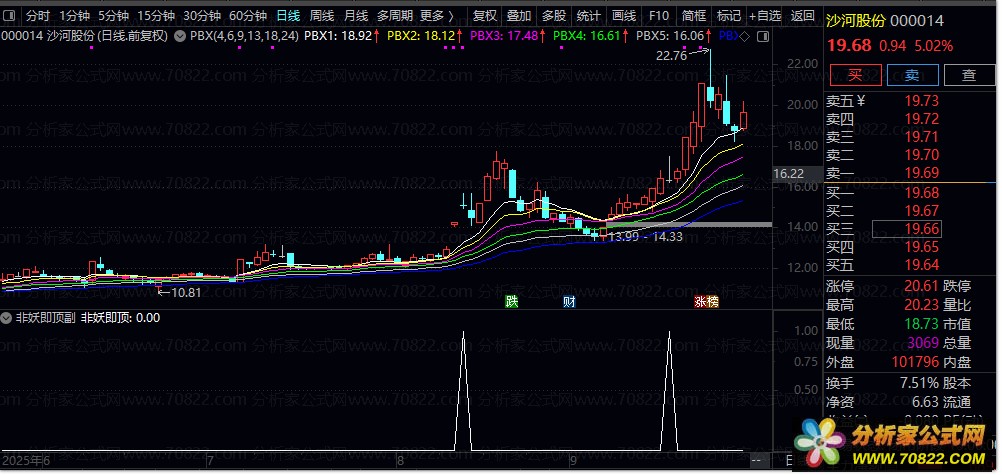Click the 涨榜 event marker on chart
Screen dimensions: 1002x475
706,301
